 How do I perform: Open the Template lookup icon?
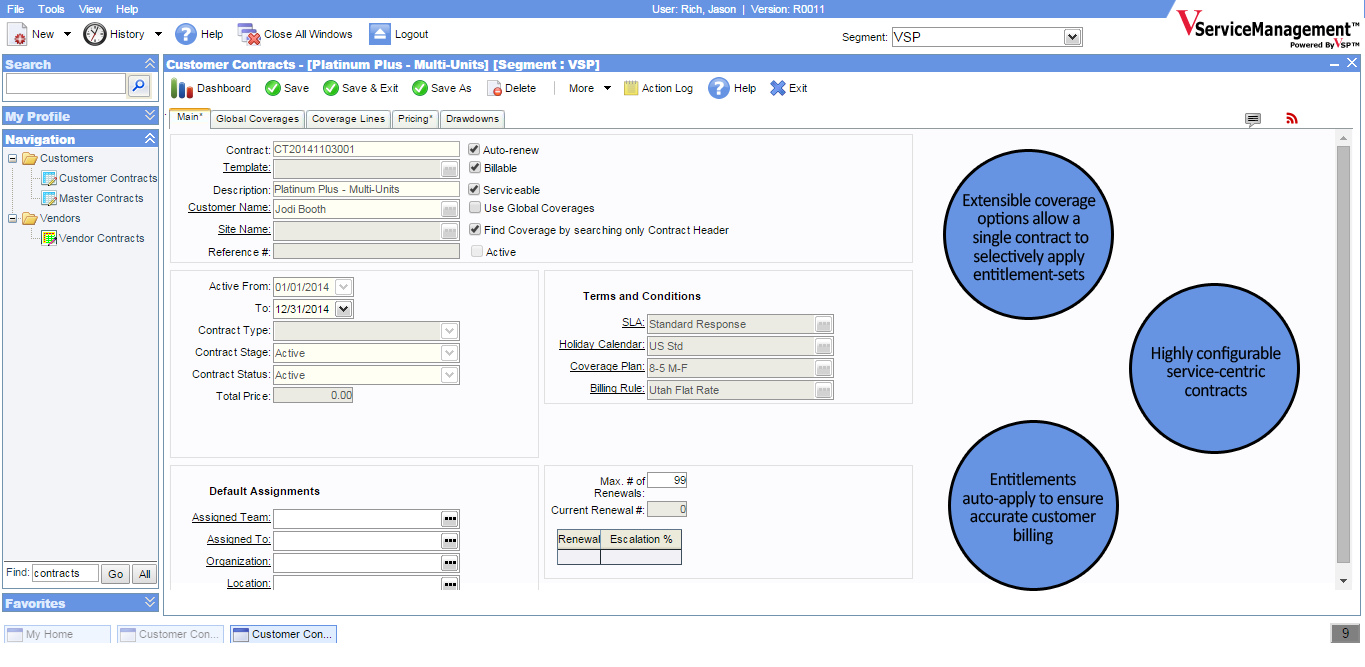450,169
